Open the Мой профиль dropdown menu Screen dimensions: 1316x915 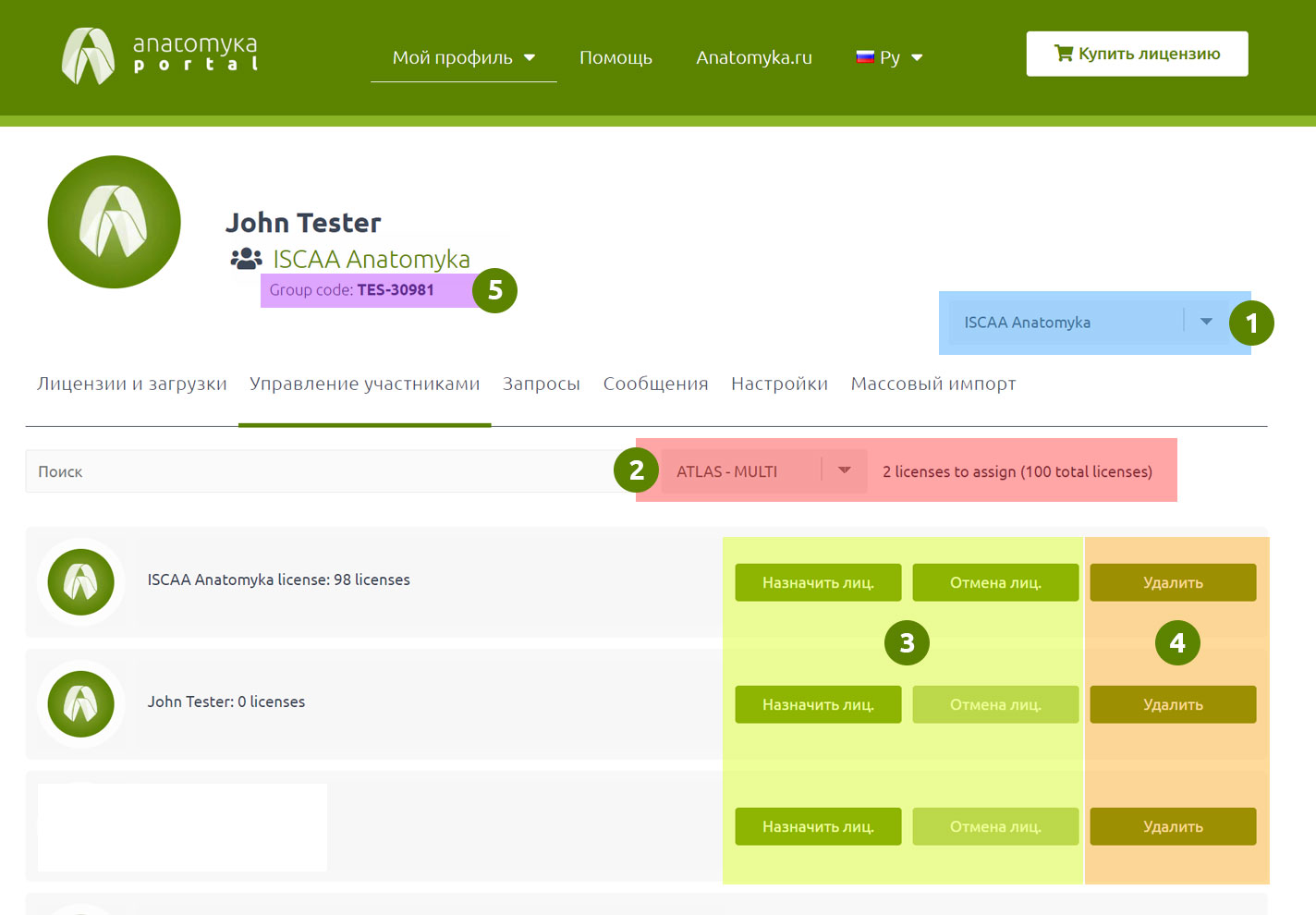(463, 57)
